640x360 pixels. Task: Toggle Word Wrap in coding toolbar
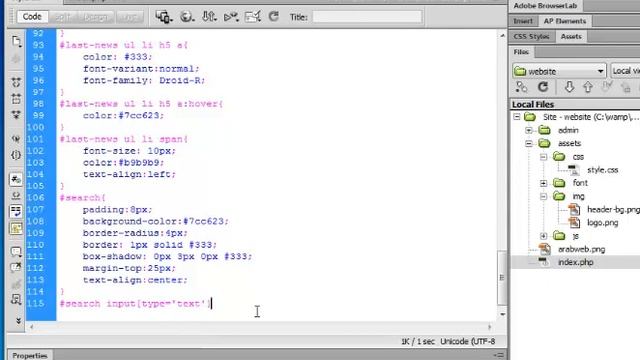pyautogui.click(x=16, y=211)
